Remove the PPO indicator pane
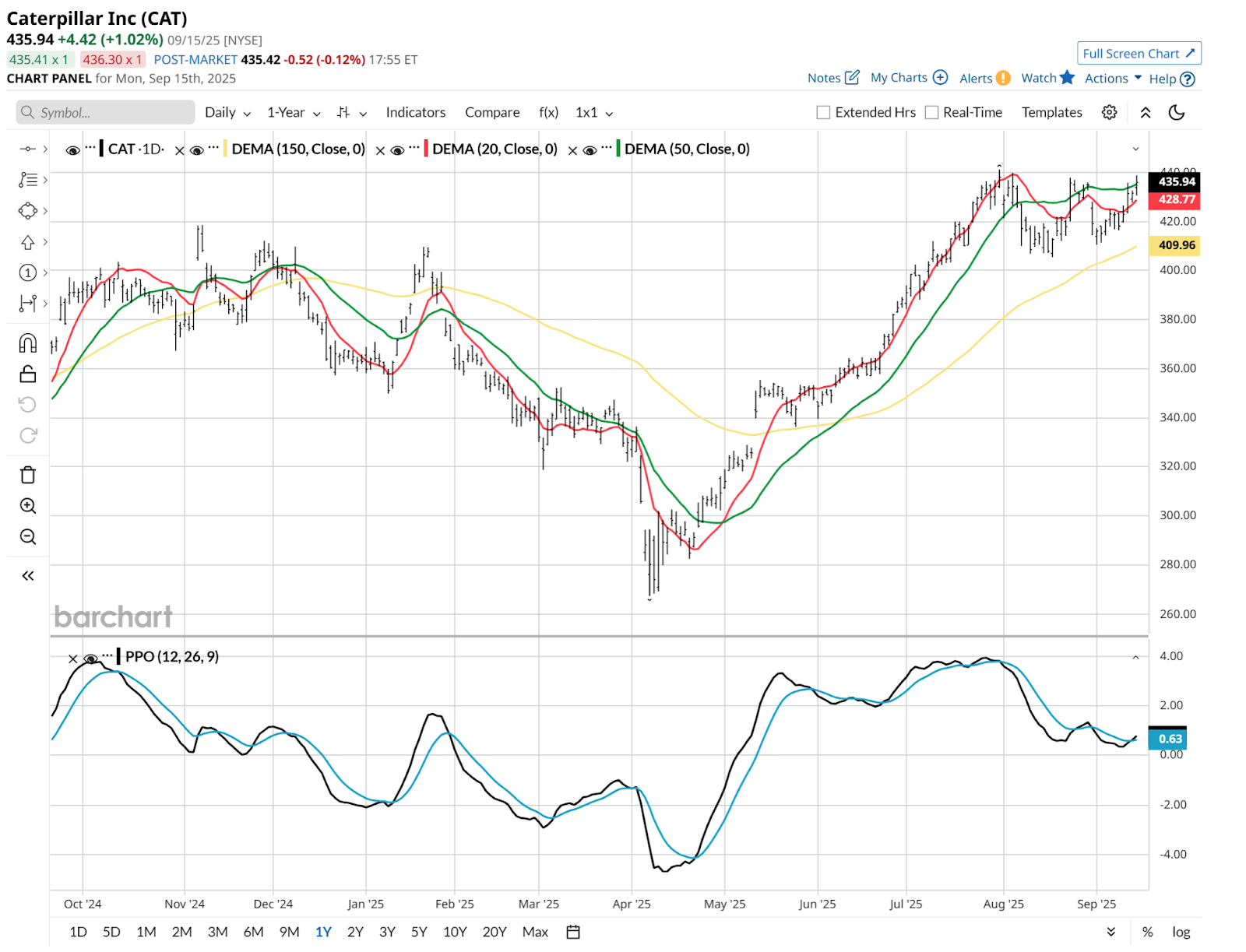This screenshot has height=952, width=1246. [x=72, y=659]
